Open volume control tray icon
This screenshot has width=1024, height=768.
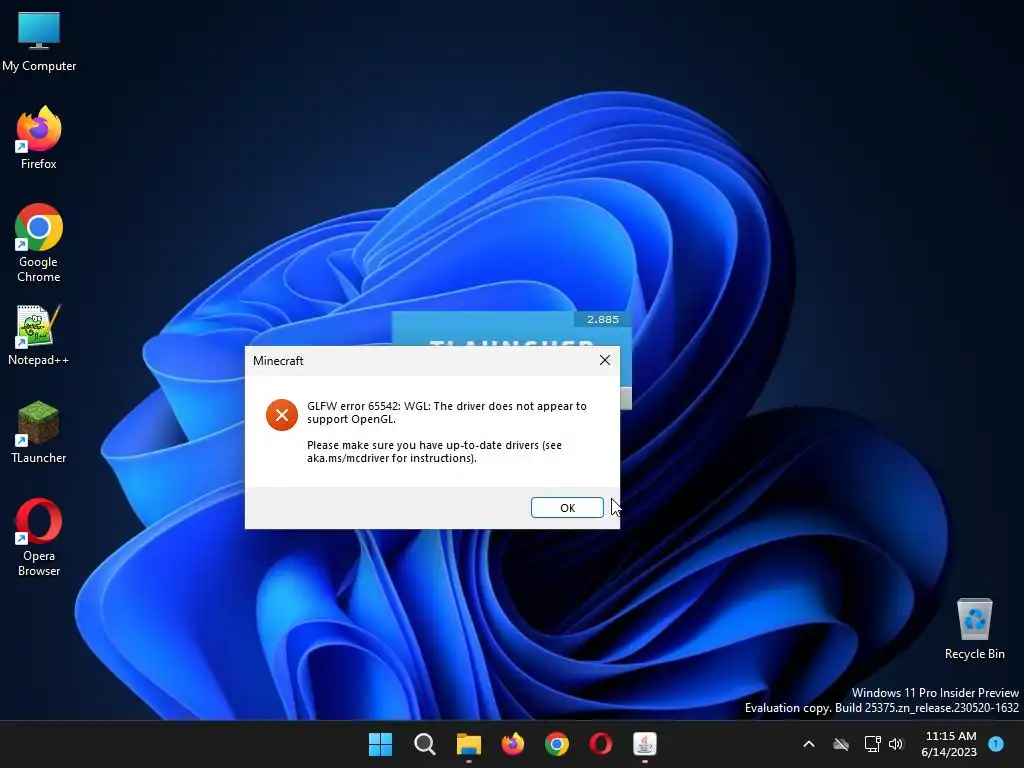click(x=896, y=744)
